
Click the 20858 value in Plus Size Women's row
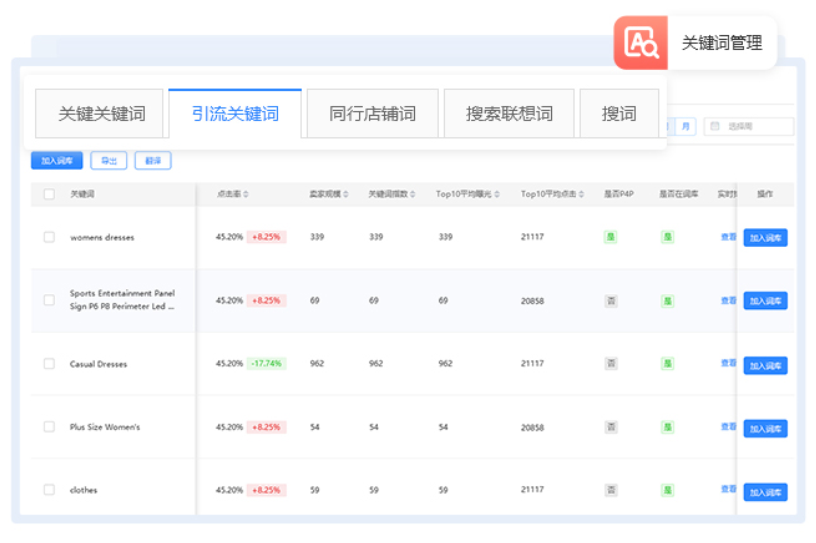(532, 427)
